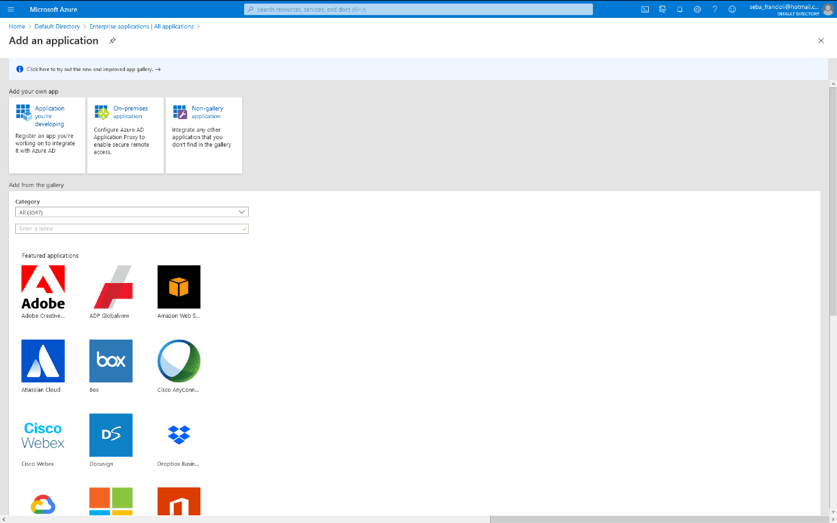
Task: Select the ADP Globalview app logo
Action: (111, 287)
